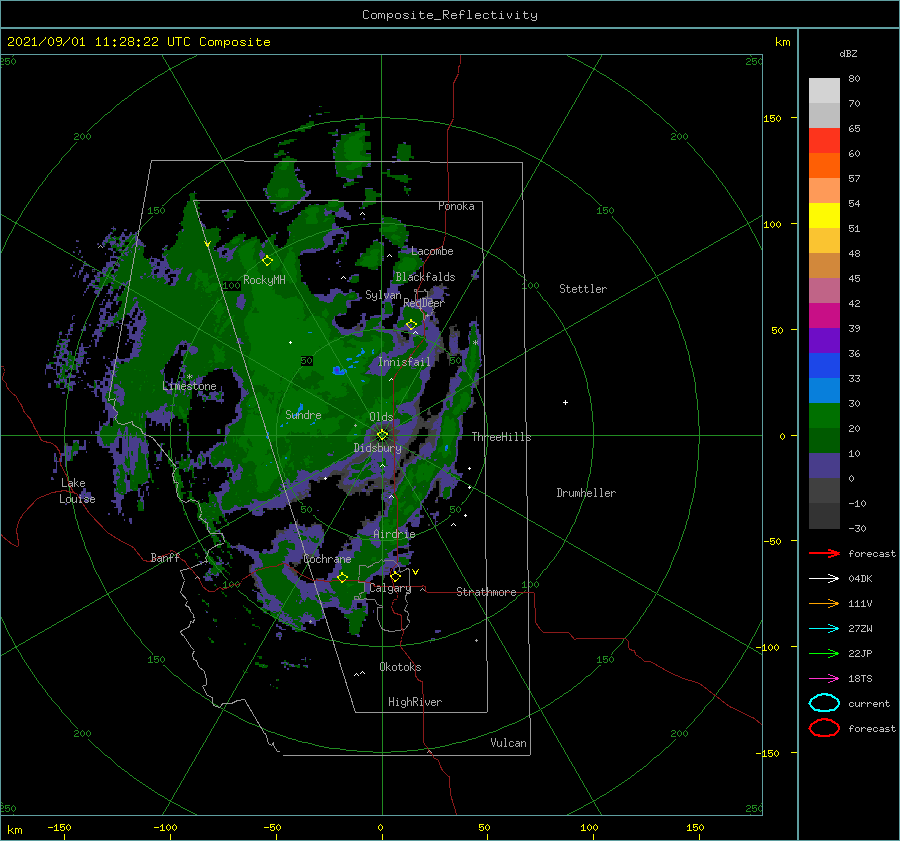Click the yellow diamond marker below Cochrane
Image resolution: width=900 pixels, height=841 pixels.
click(342, 577)
